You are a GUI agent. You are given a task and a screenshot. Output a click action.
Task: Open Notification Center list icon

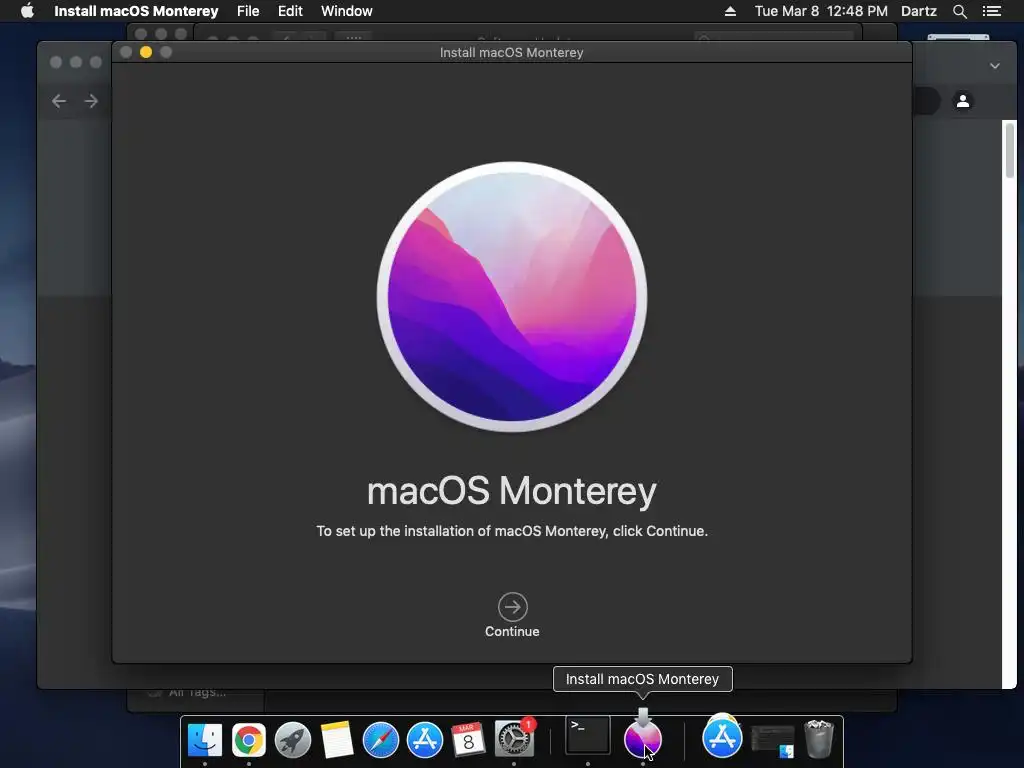(991, 11)
